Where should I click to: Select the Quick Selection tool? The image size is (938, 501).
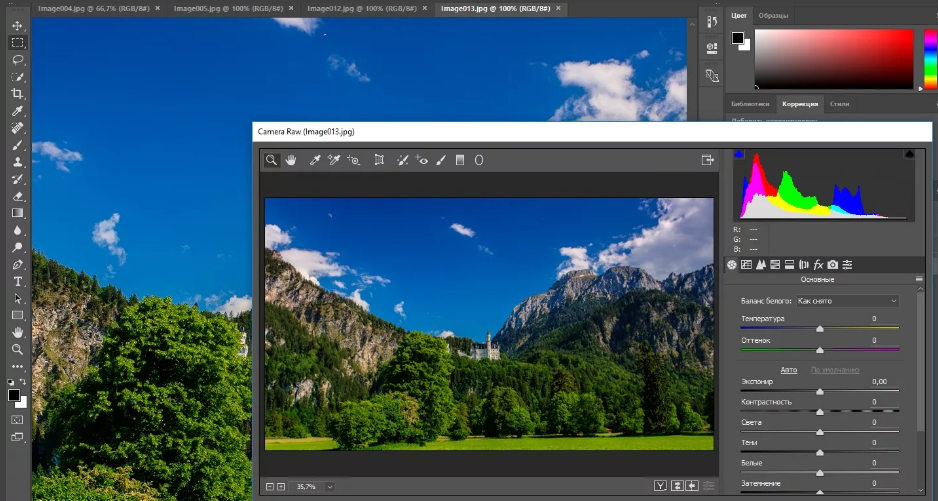(x=17, y=77)
